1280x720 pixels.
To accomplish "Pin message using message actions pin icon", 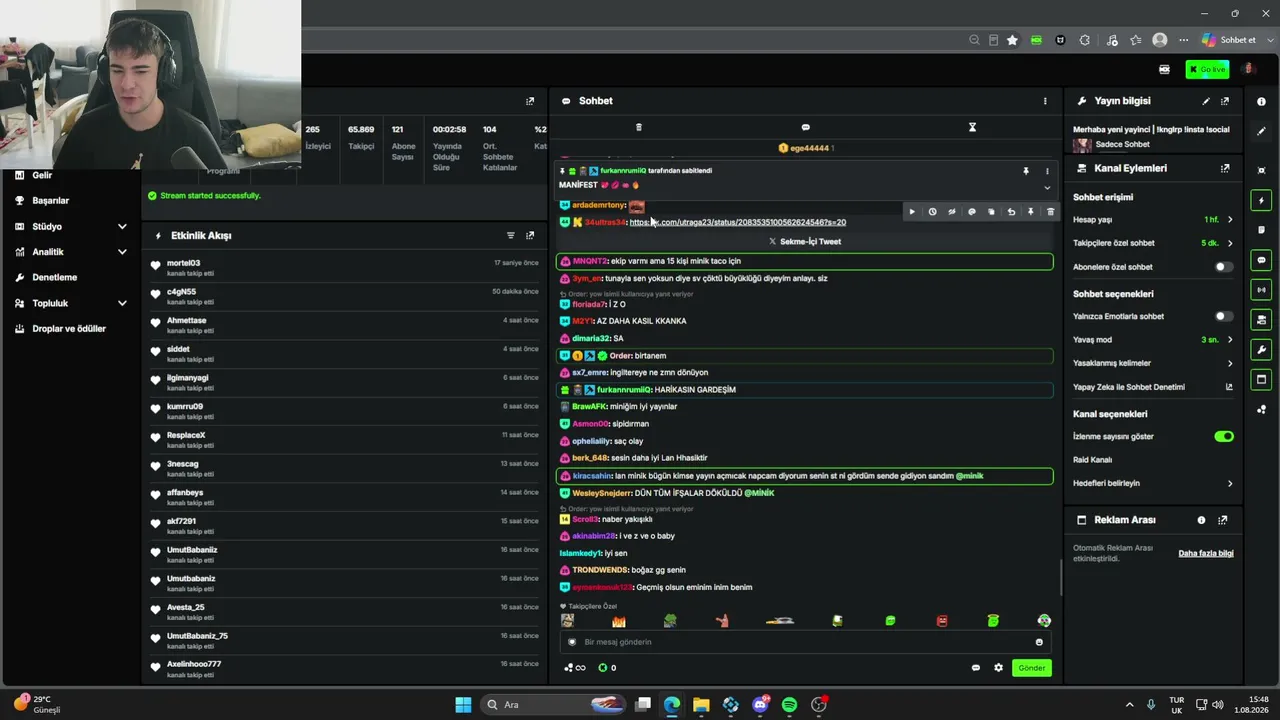I will [x=1030, y=212].
